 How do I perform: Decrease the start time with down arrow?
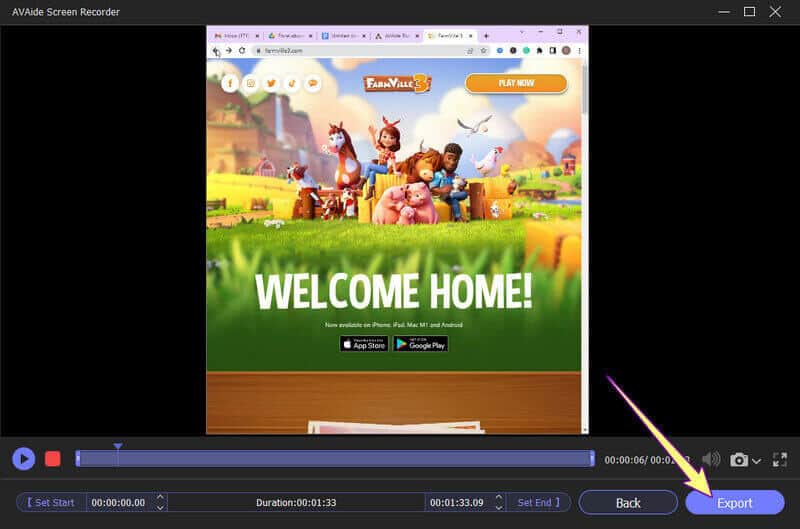160,508
